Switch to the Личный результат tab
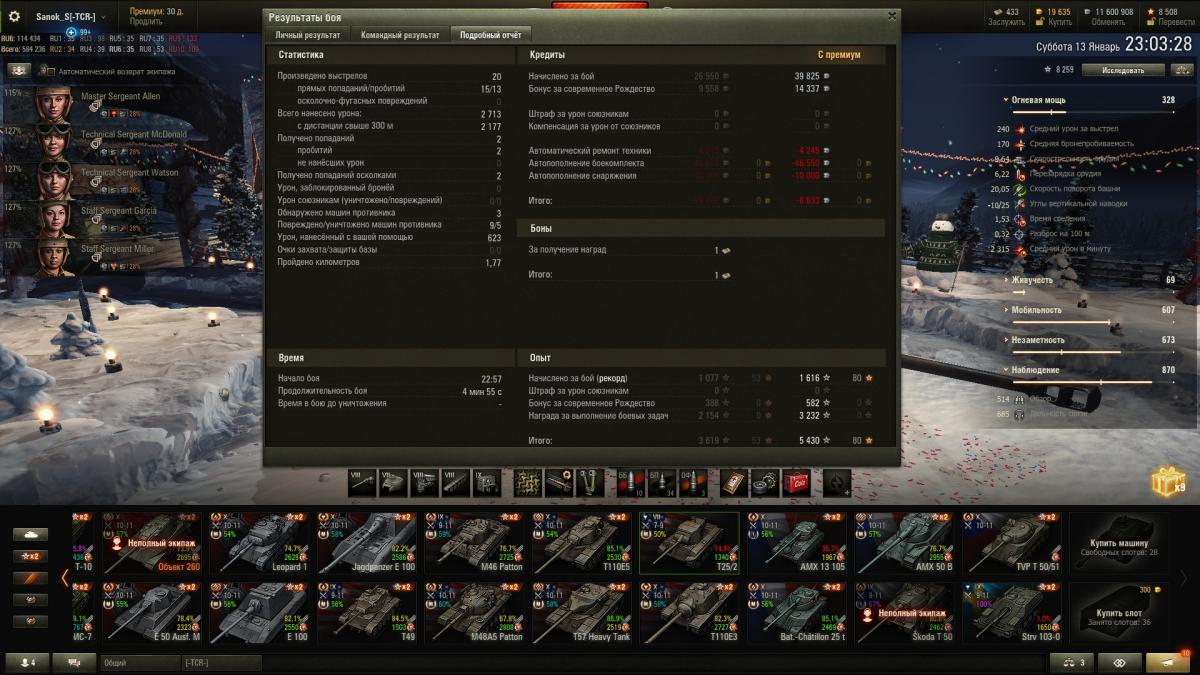 308,34
